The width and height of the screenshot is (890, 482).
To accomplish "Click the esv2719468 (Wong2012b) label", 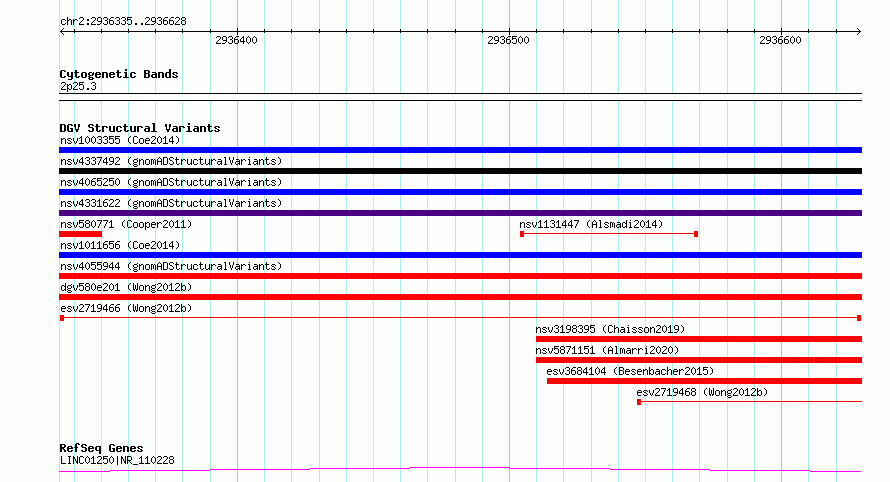I will [x=702, y=392].
